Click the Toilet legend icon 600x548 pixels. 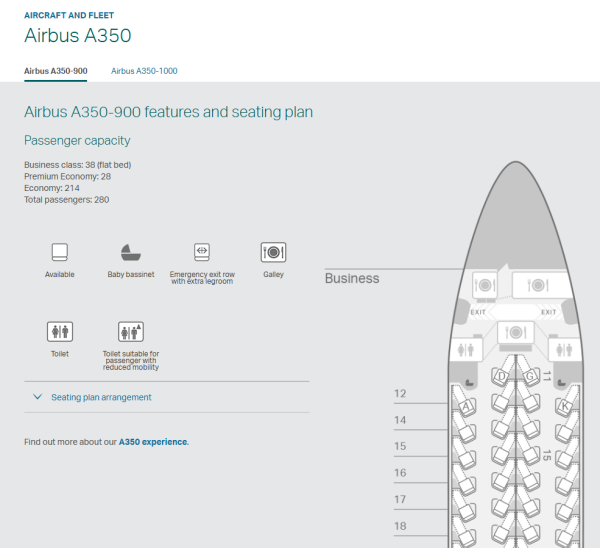point(60,331)
